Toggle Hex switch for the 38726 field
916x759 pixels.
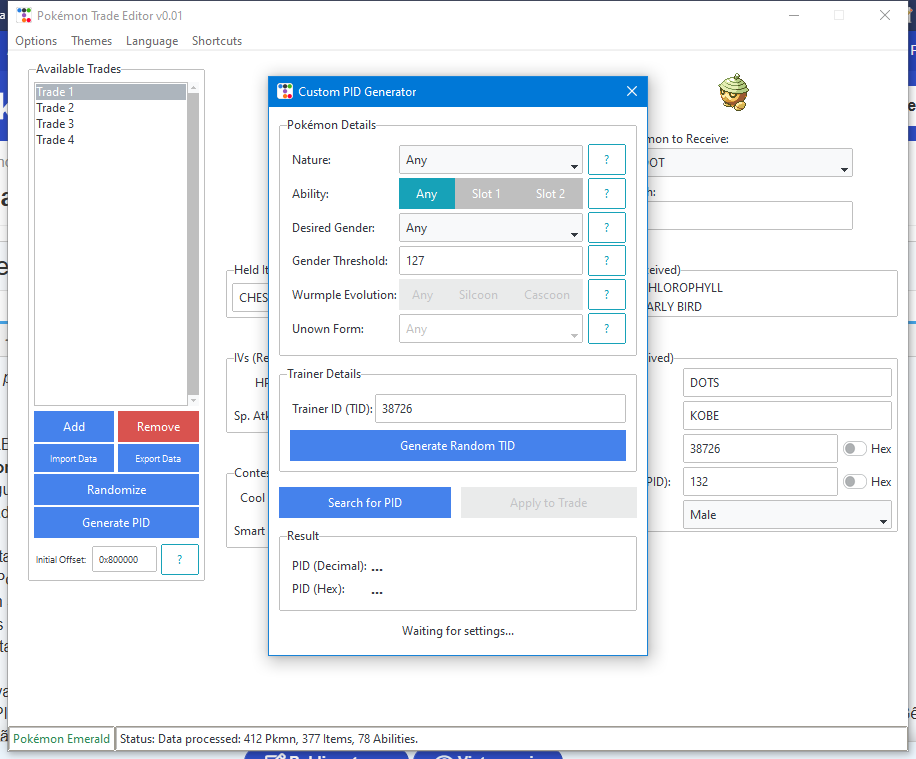click(855, 449)
